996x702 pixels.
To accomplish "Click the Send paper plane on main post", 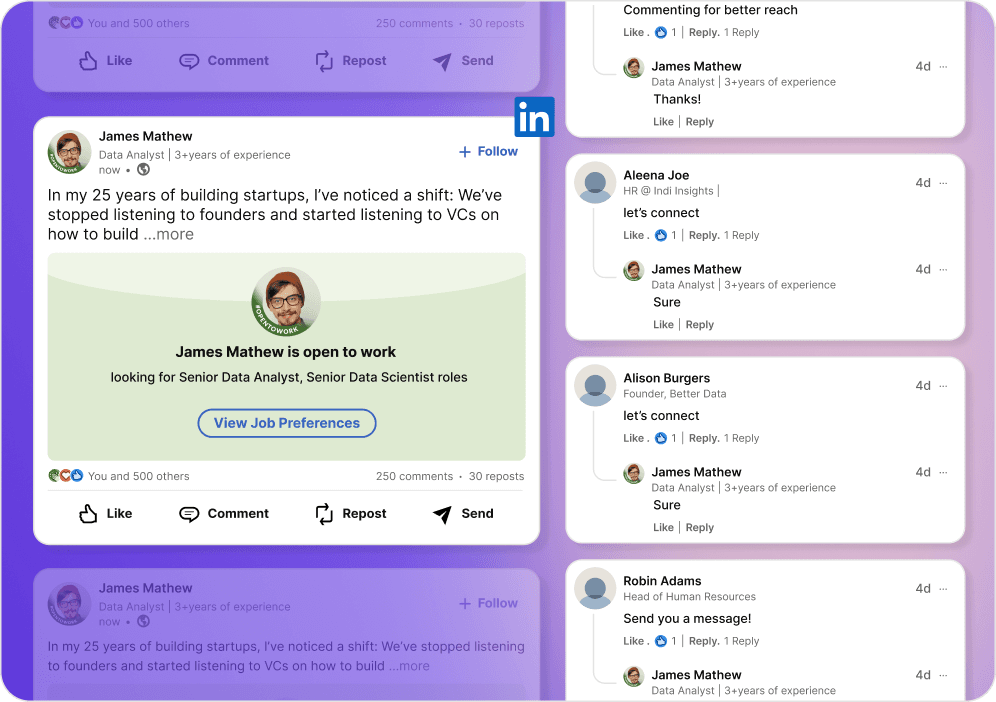I will tap(442, 514).
